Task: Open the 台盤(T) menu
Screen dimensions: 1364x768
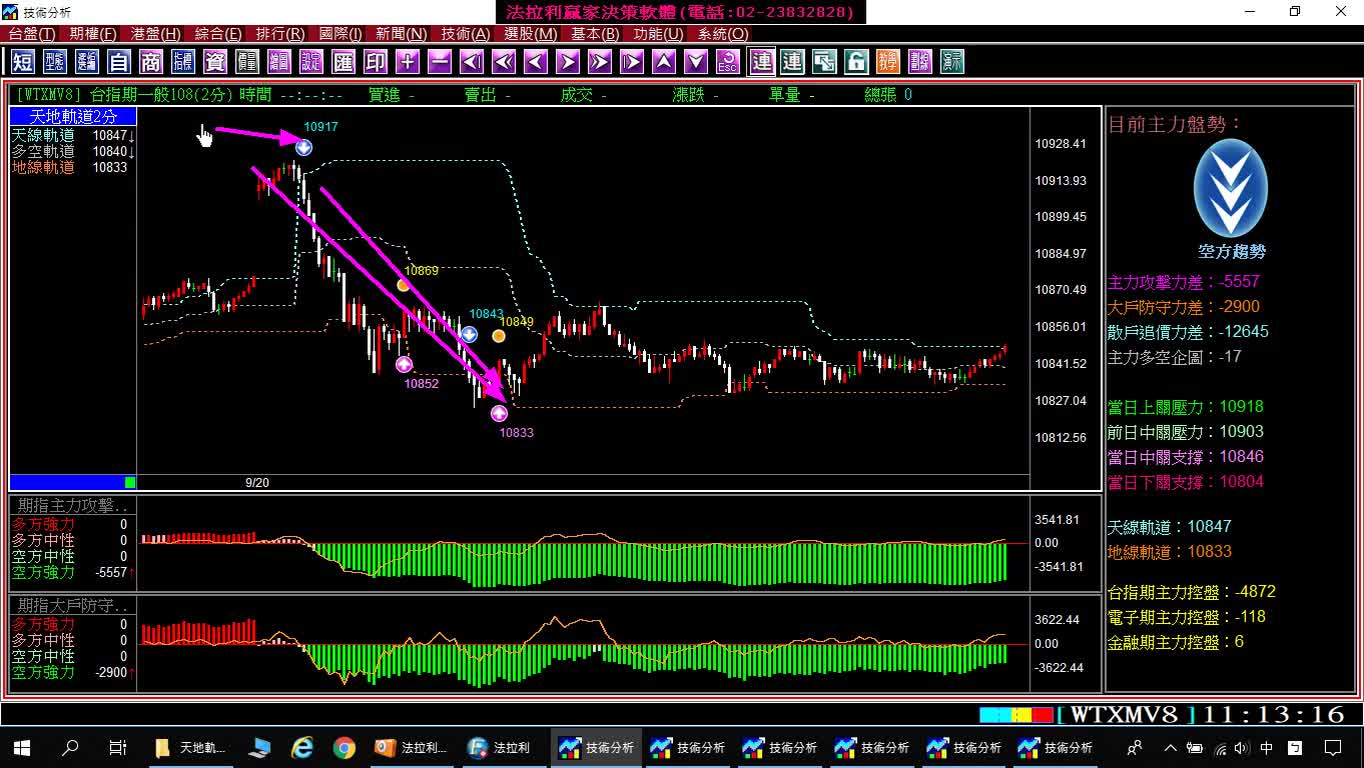Action: pyautogui.click(x=32, y=34)
